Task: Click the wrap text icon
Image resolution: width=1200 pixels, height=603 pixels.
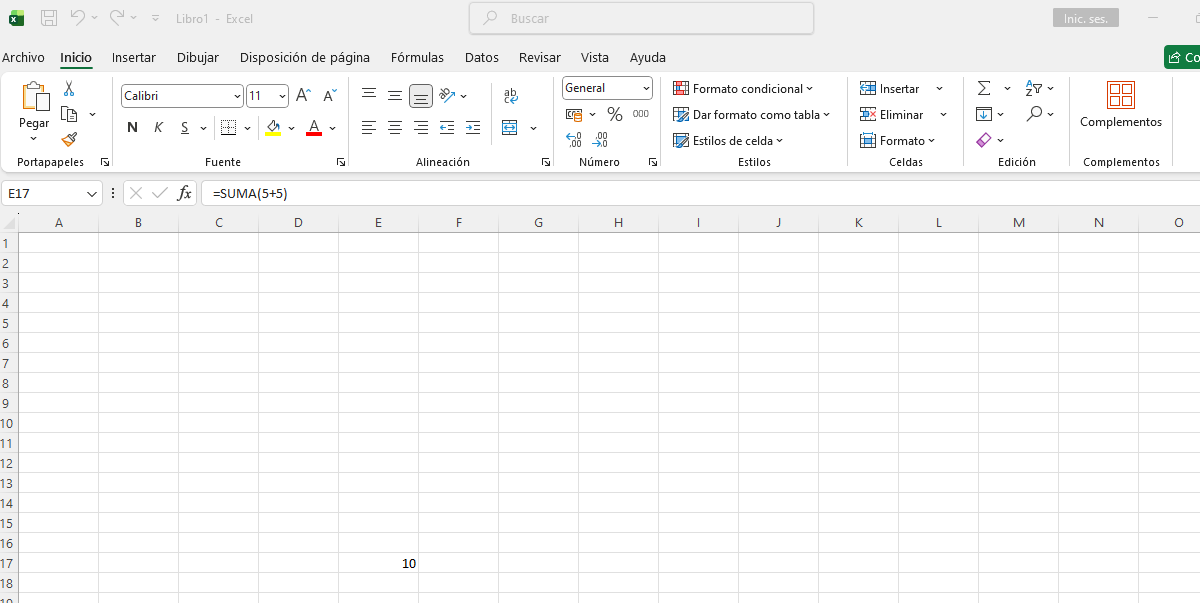Action: (x=511, y=96)
